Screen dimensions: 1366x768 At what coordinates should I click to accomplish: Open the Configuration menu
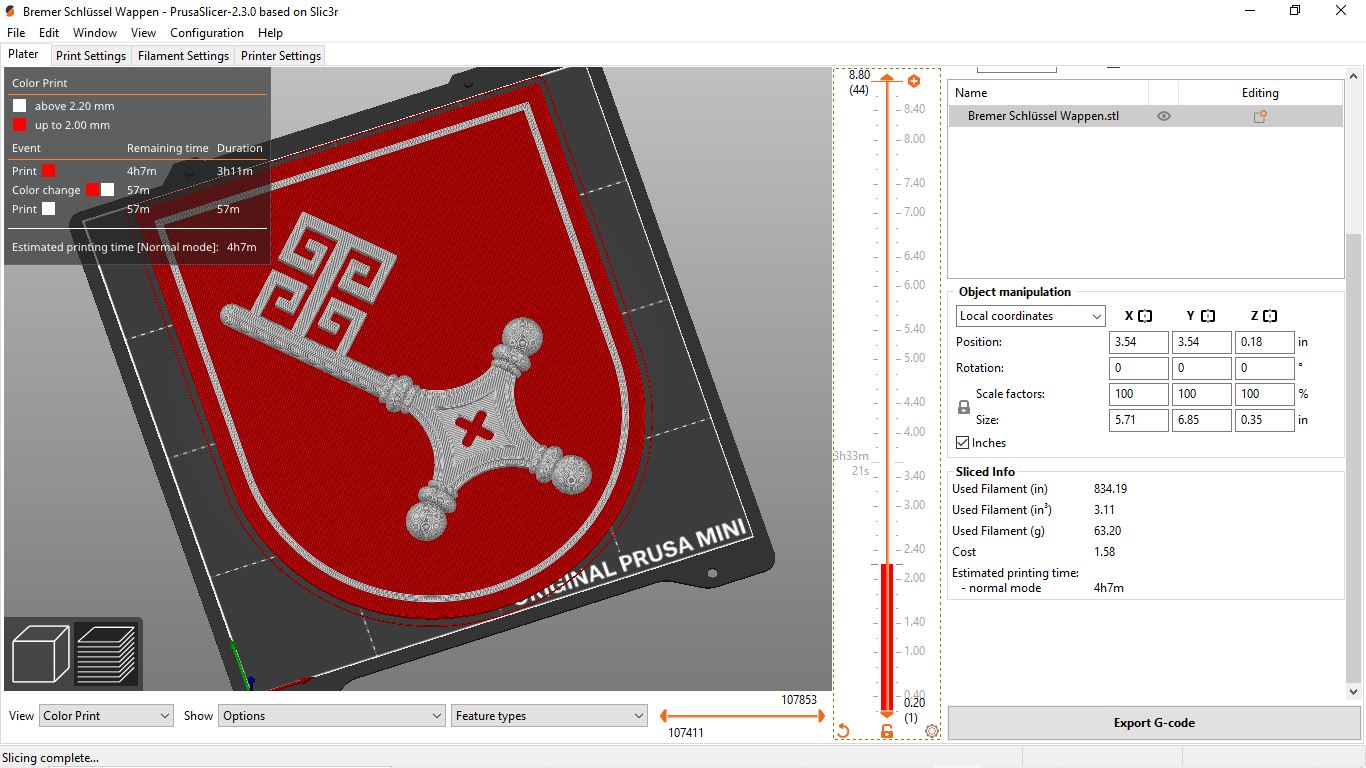pyautogui.click(x=206, y=32)
